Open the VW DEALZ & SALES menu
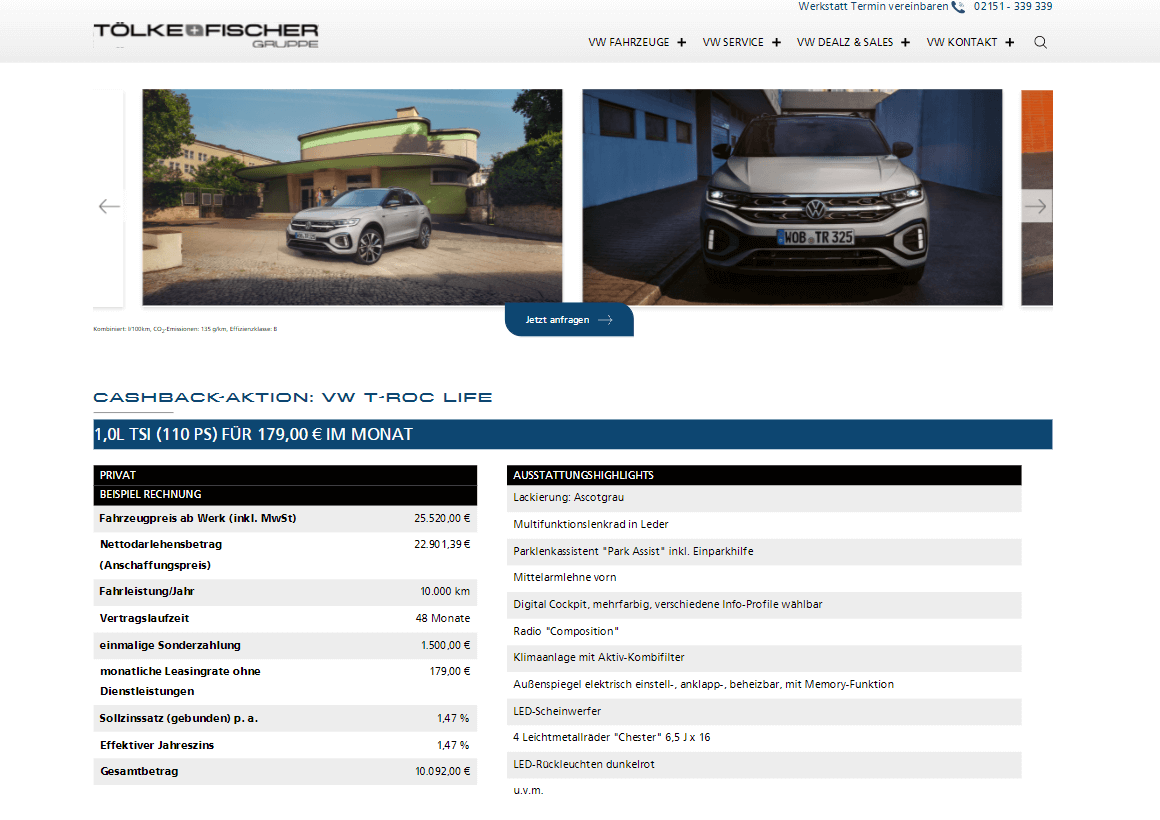 tap(845, 42)
